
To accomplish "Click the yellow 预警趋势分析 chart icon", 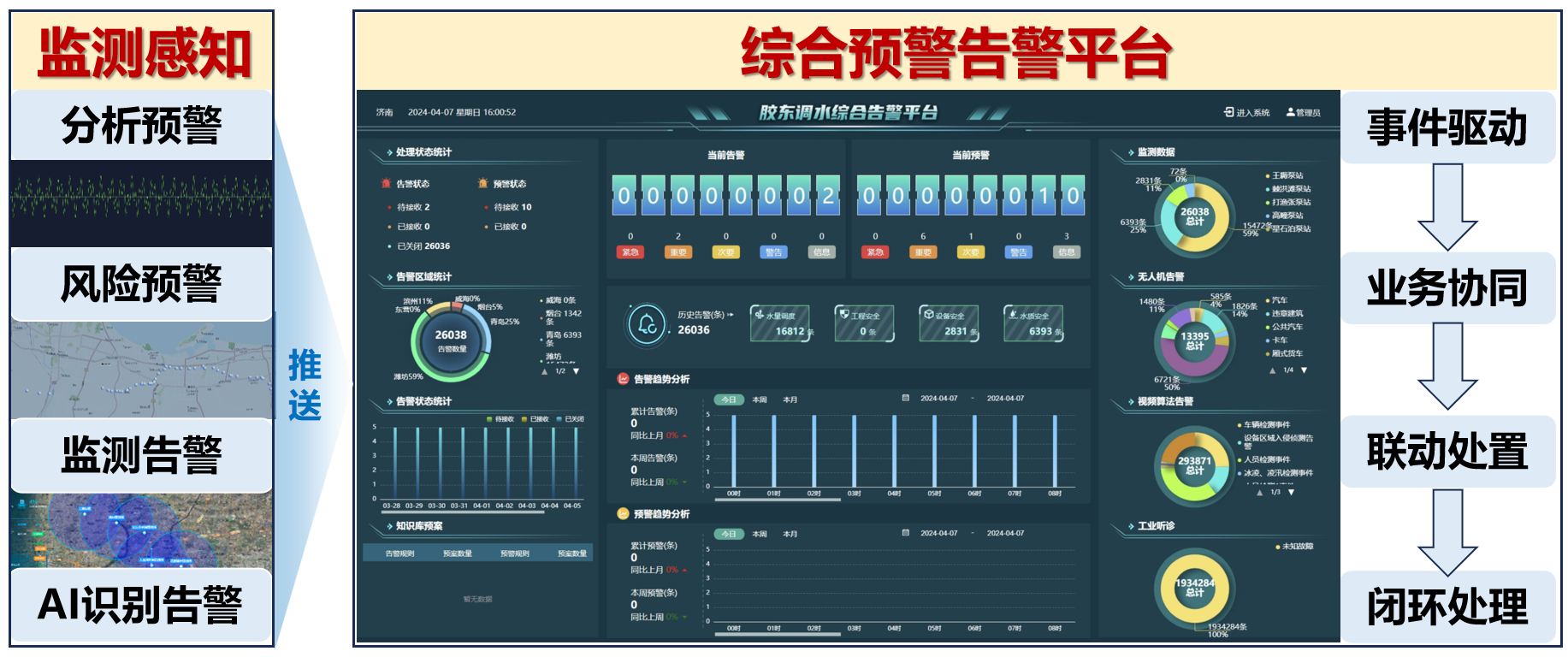I will [624, 514].
